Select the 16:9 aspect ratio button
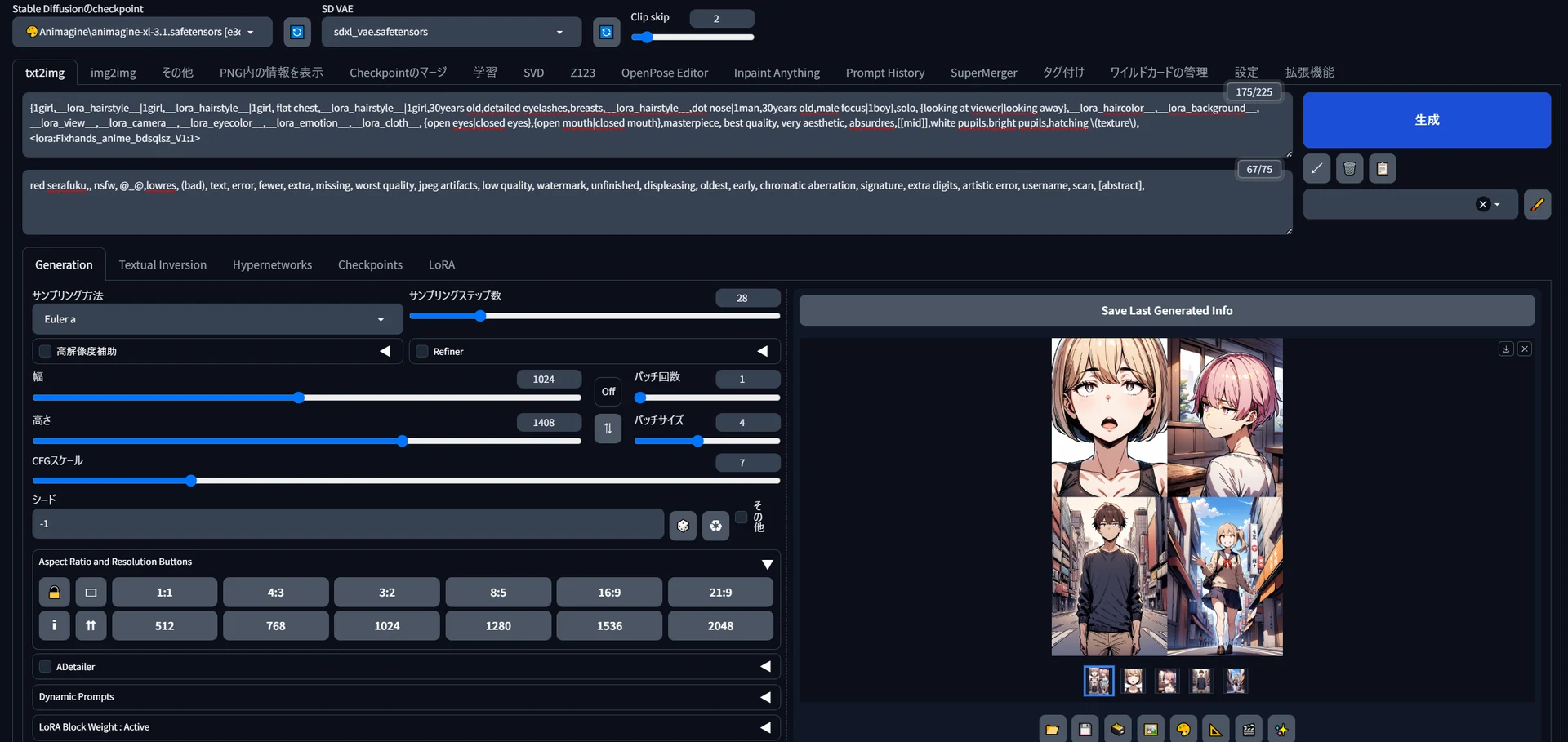 click(609, 593)
